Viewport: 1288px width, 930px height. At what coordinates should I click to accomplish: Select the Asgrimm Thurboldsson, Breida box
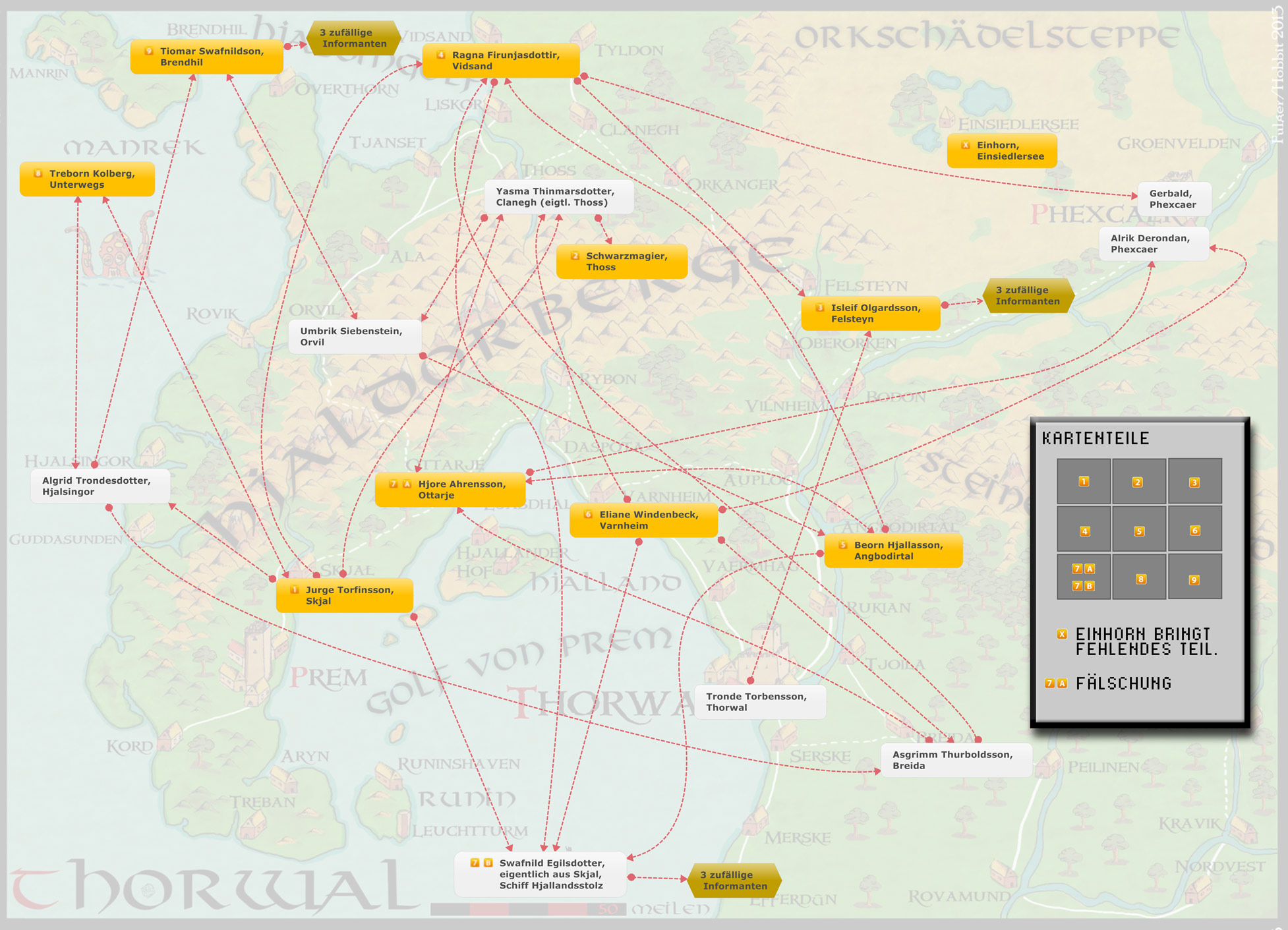(956, 760)
